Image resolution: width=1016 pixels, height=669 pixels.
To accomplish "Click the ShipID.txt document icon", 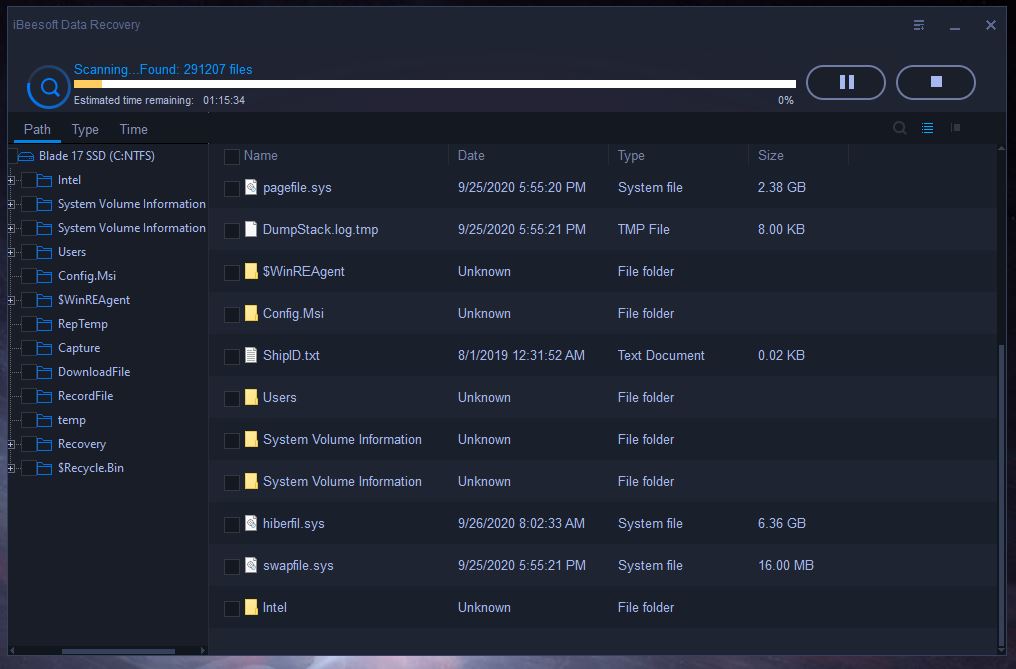I will [x=251, y=355].
